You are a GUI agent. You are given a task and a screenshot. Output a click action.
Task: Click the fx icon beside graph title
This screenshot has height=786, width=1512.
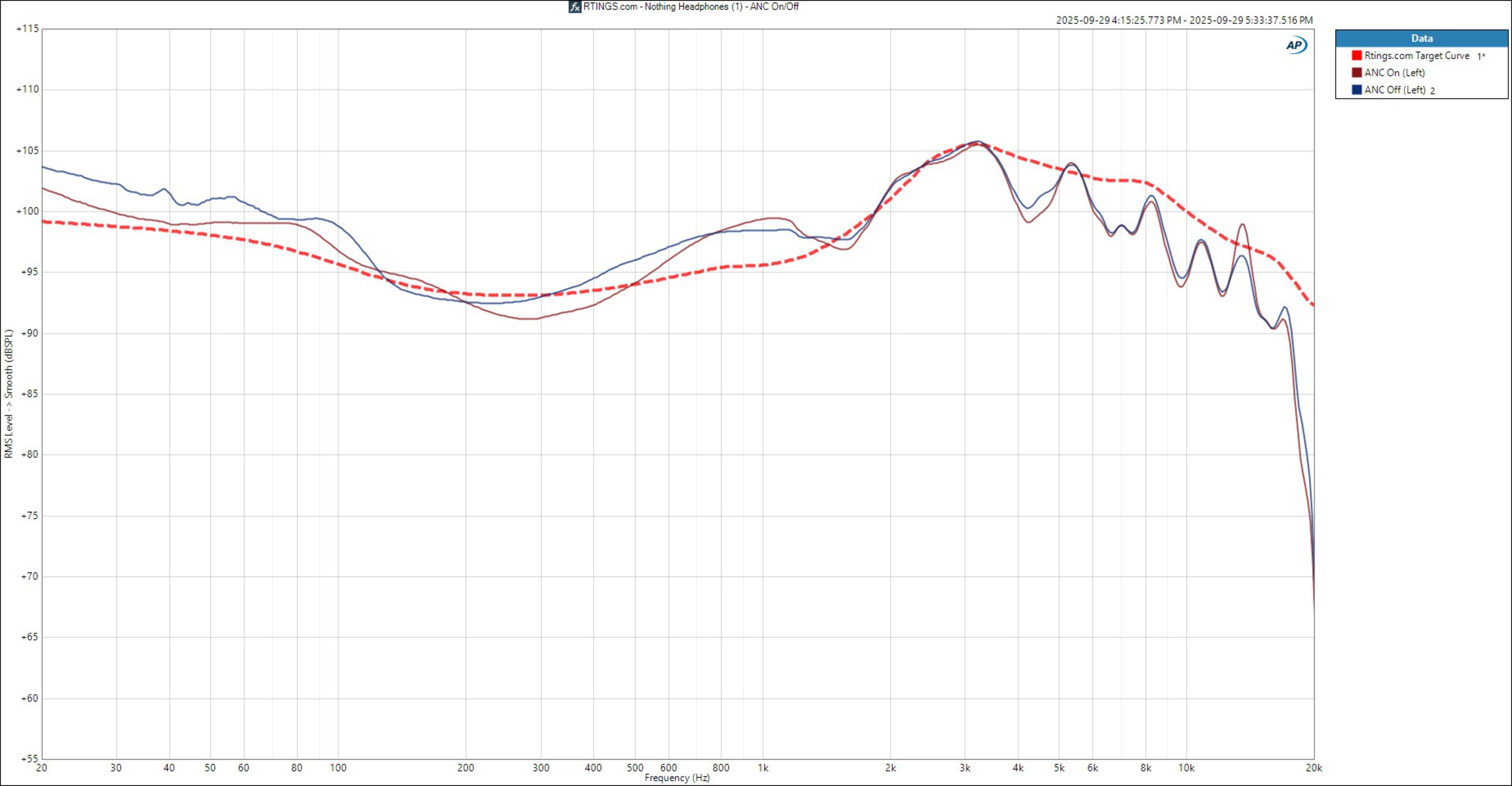pos(574,7)
